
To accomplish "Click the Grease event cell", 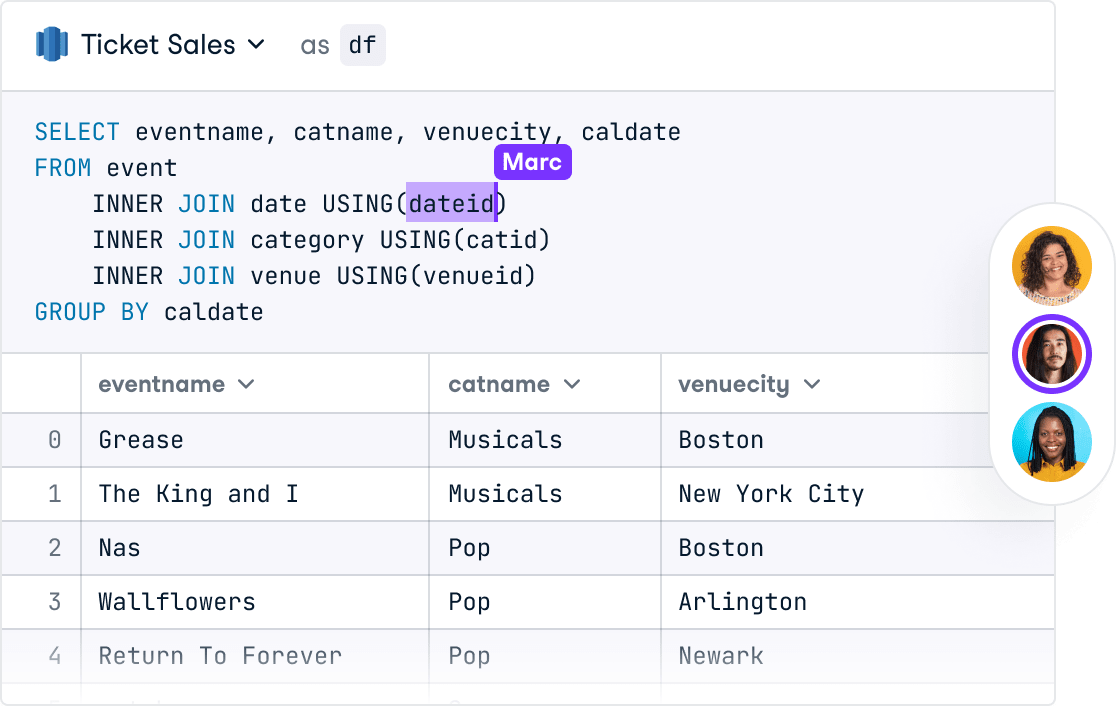I will (141, 440).
